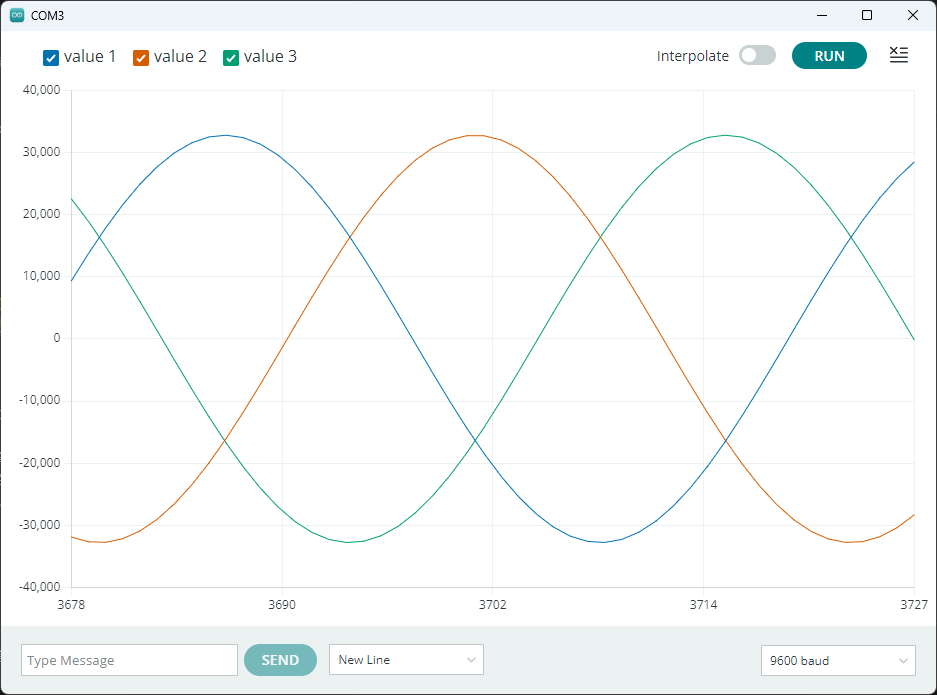Click the value 1 legend label

click(x=90, y=57)
